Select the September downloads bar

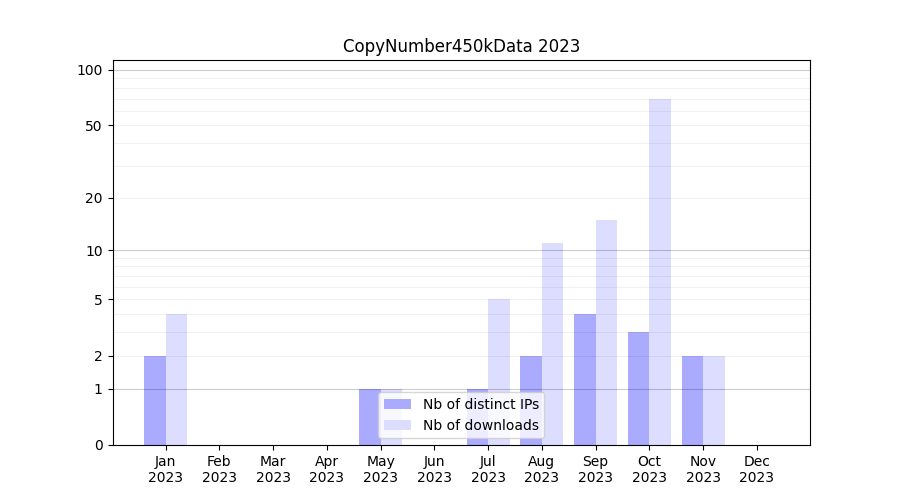point(606,332)
